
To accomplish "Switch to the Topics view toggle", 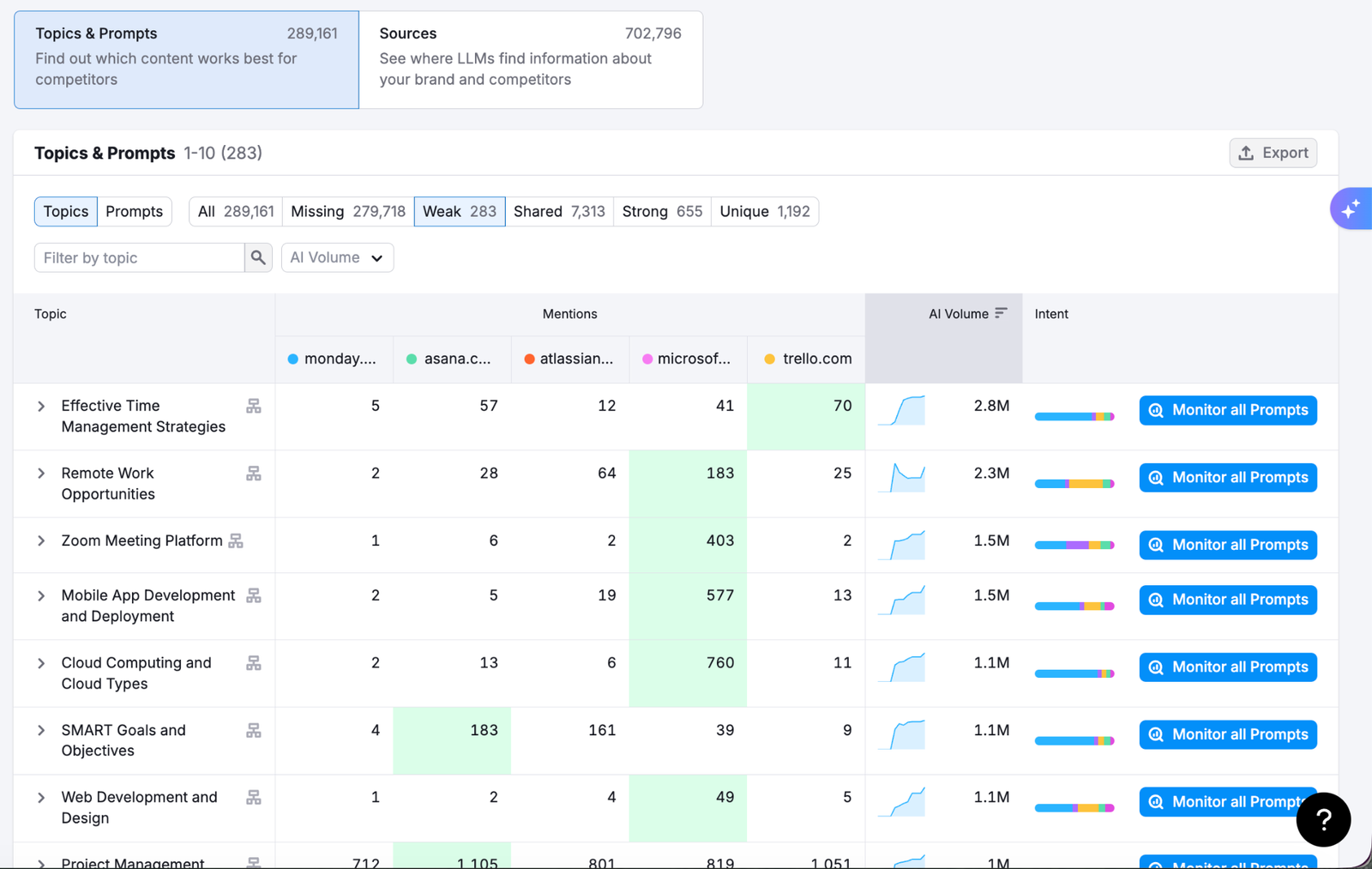I will pos(66,211).
